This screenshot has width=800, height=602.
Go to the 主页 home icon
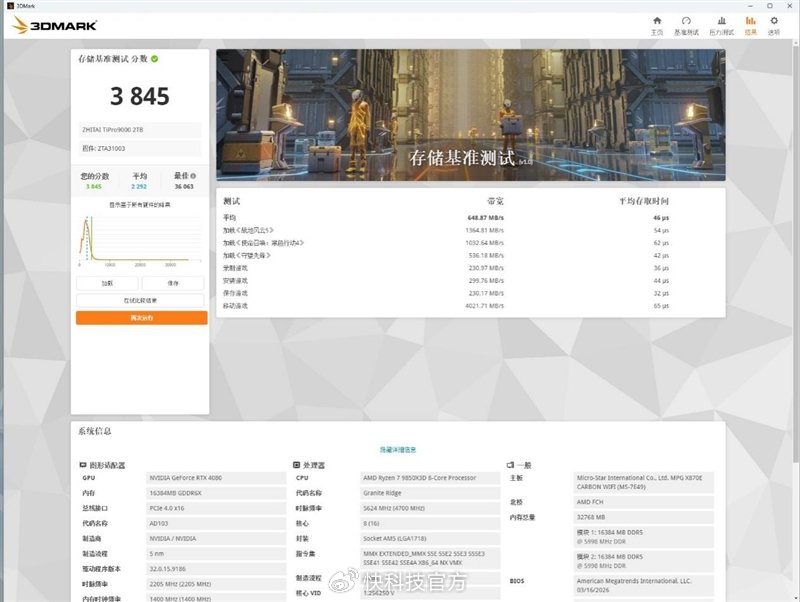tap(657, 21)
